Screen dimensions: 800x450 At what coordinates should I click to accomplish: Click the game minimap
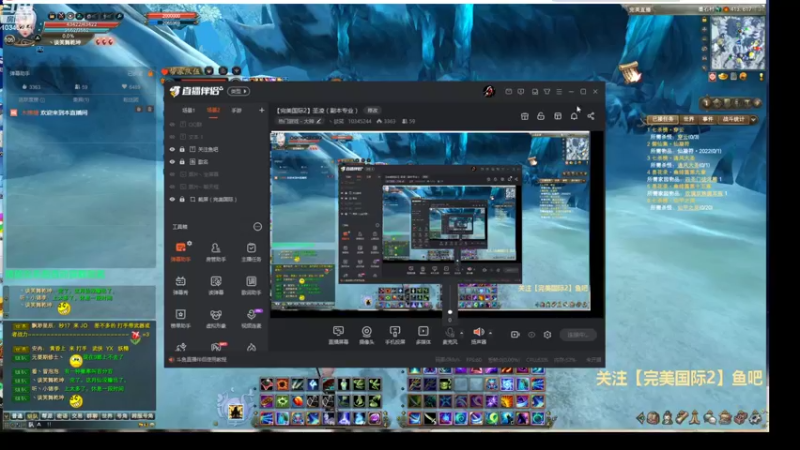point(738,42)
